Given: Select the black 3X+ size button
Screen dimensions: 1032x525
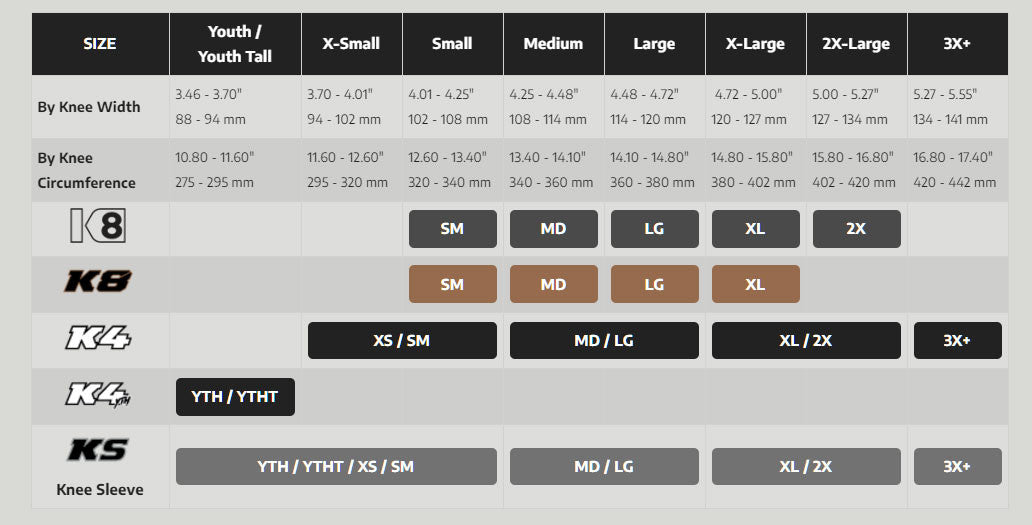Looking at the screenshot, I should (957, 340).
